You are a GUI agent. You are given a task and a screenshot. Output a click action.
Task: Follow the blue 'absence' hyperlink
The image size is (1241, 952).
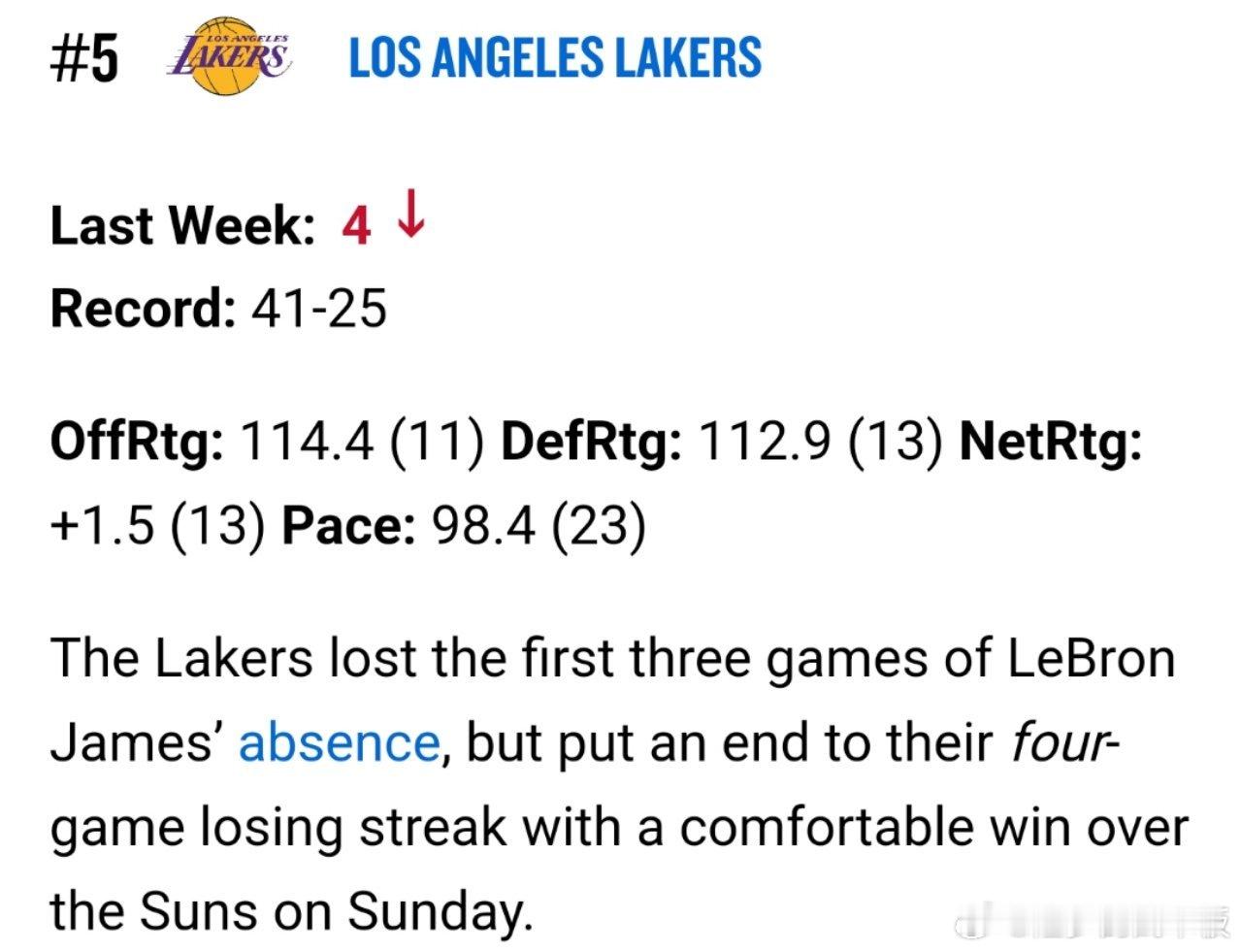coord(340,743)
